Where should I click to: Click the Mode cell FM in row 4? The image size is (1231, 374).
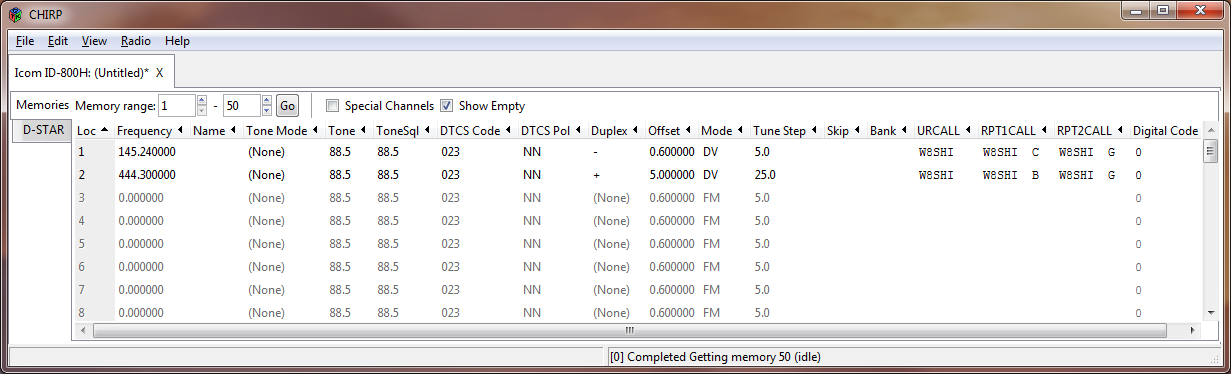click(x=711, y=221)
